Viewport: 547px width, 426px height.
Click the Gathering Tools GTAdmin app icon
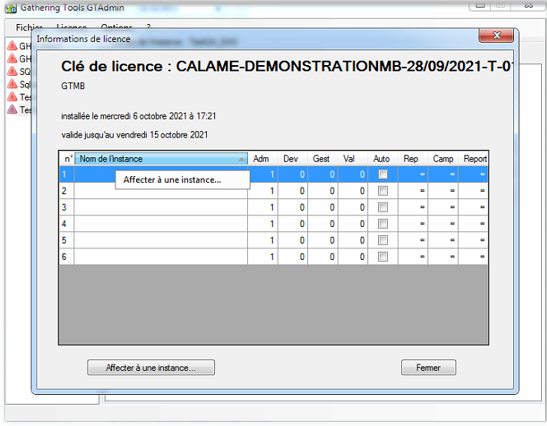pos(10,8)
